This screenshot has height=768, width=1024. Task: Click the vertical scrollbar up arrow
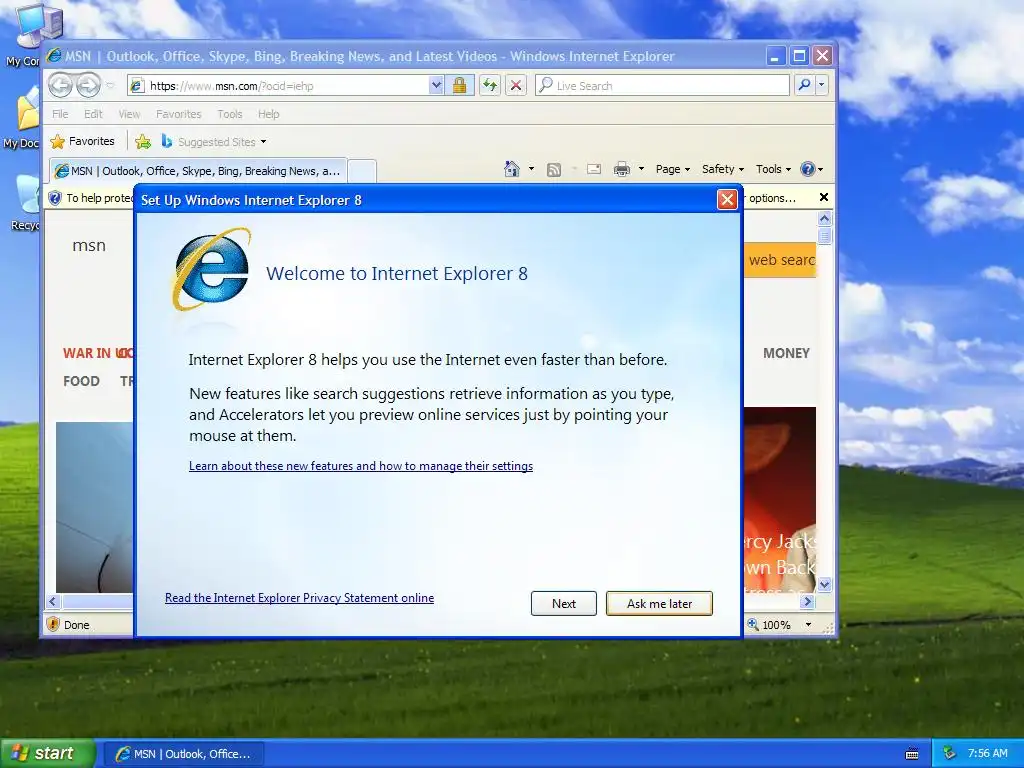pos(824,219)
